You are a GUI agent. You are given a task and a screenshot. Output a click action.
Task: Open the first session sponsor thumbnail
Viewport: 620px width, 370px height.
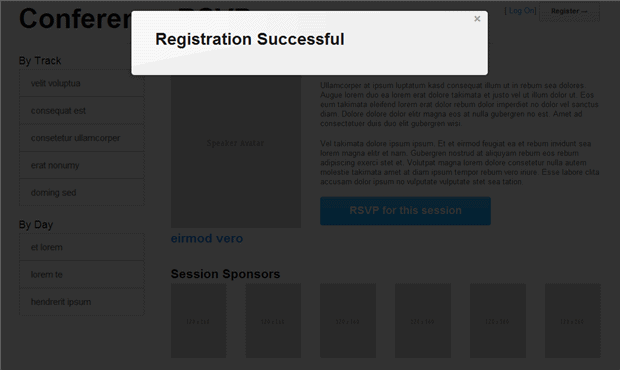click(198, 321)
